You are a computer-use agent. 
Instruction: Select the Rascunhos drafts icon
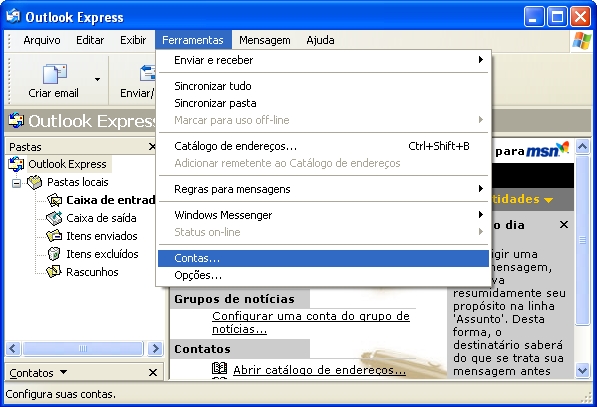point(54,271)
